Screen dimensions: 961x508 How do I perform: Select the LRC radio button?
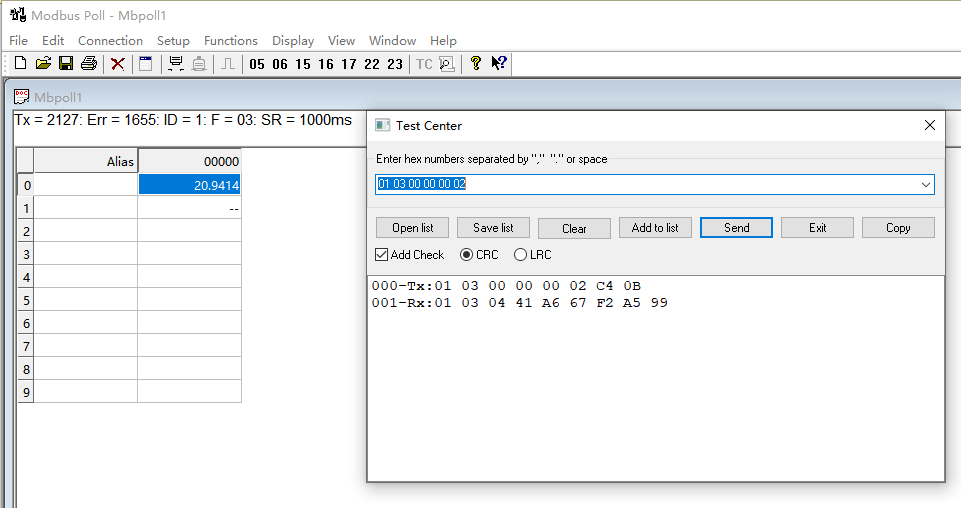(x=520, y=255)
